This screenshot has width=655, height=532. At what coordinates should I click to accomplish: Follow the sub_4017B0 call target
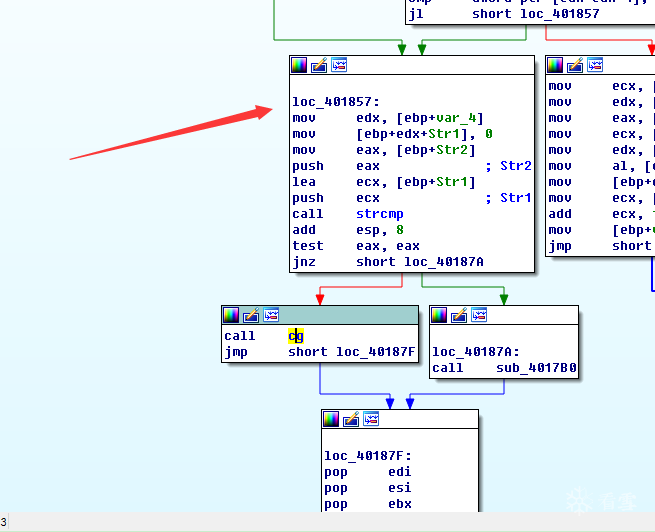point(536,368)
